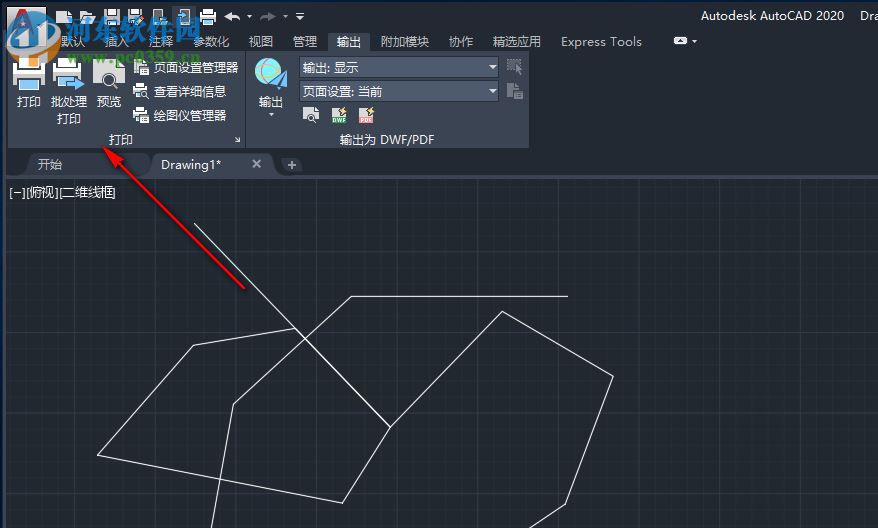Image resolution: width=878 pixels, height=528 pixels.
Task: Switch to the 管理 ribbon tab
Action: pos(305,41)
